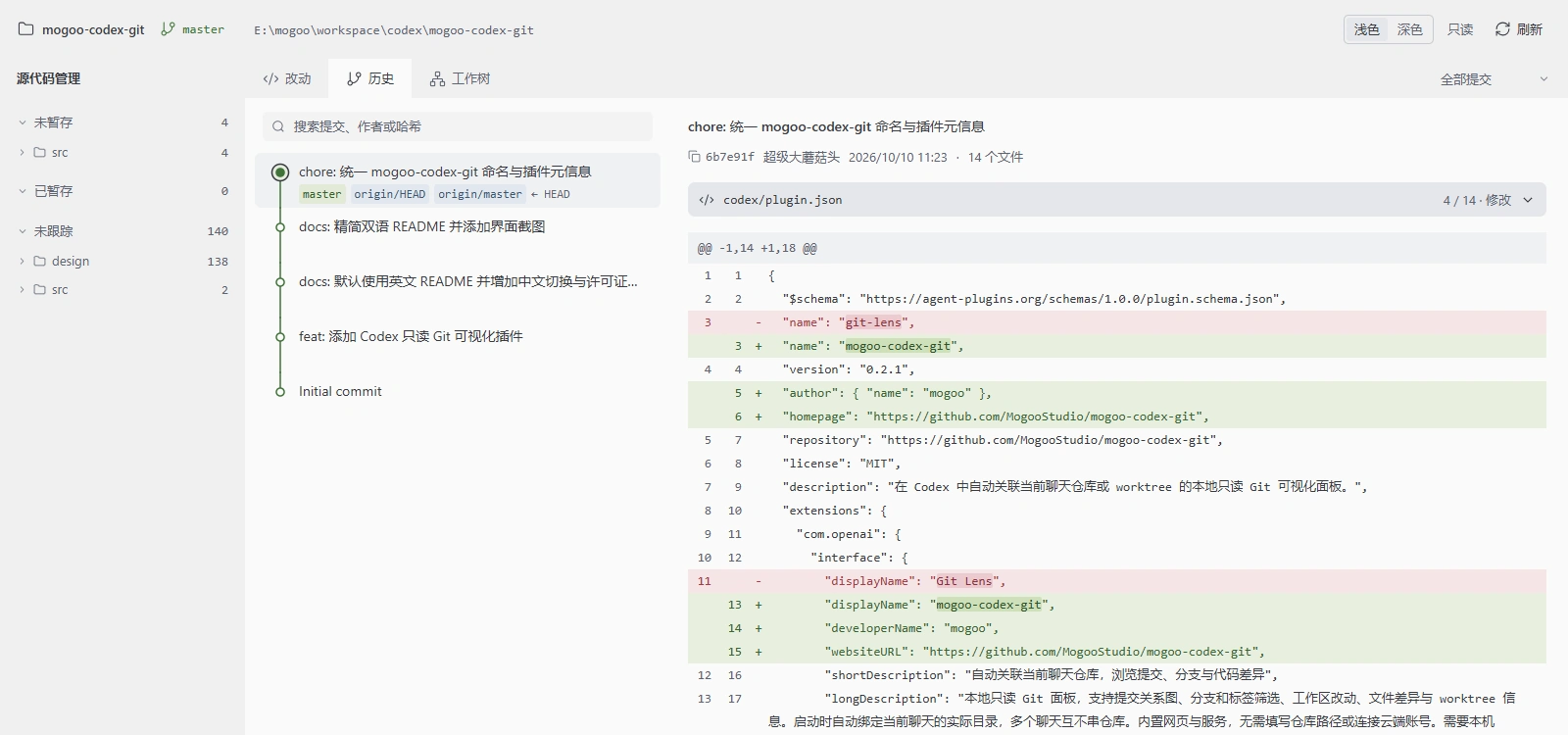The width and height of the screenshot is (1568, 735).
Task: Click the master branch tag on commit
Action: [x=321, y=194]
